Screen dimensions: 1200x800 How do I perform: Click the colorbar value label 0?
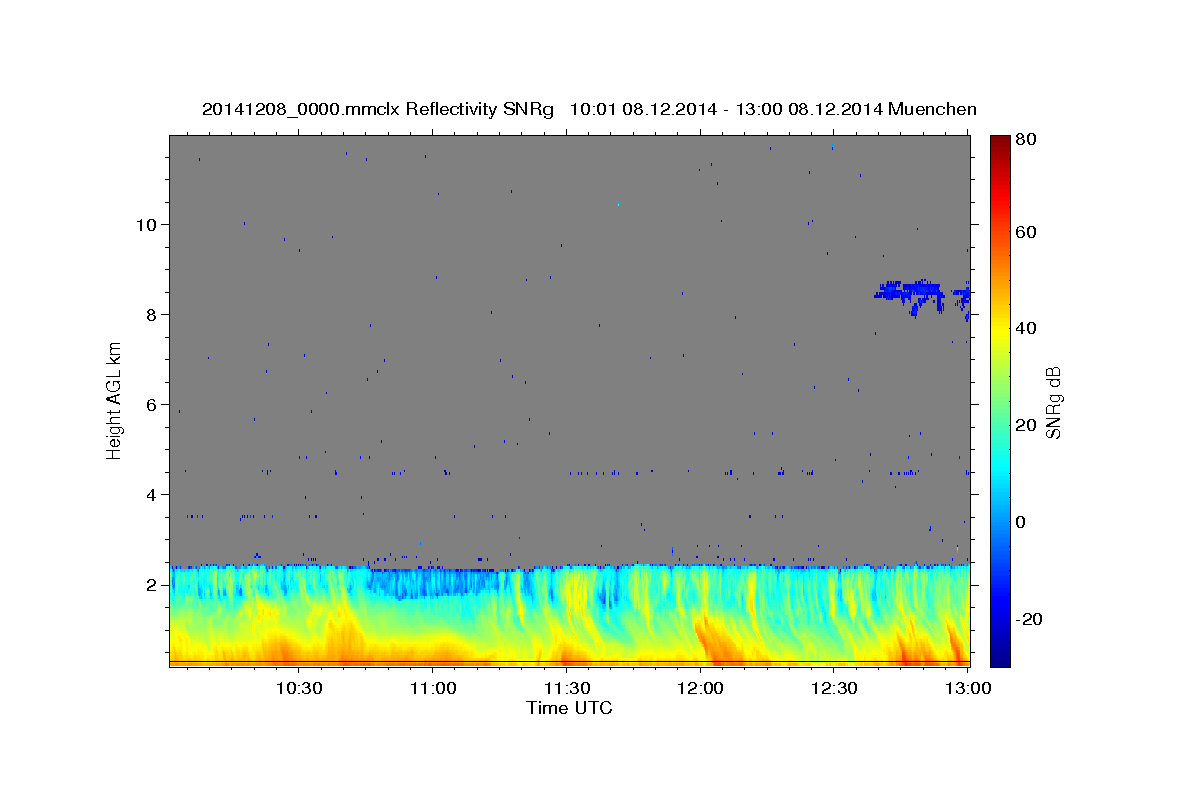pyautogui.click(x=1021, y=522)
